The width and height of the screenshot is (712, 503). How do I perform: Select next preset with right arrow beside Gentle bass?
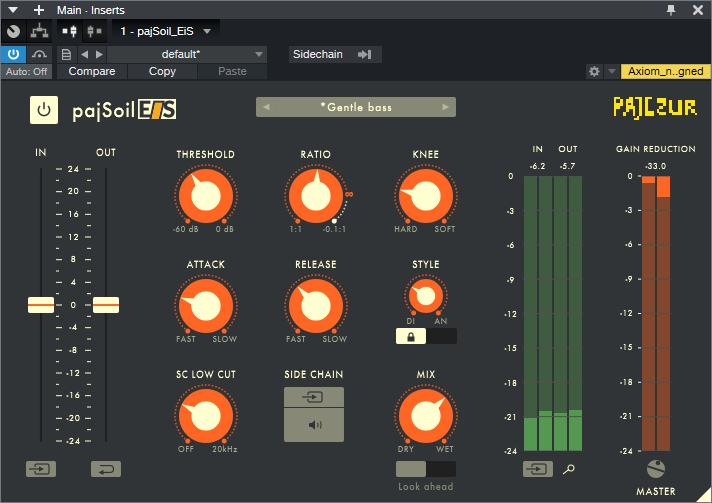(x=445, y=107)
